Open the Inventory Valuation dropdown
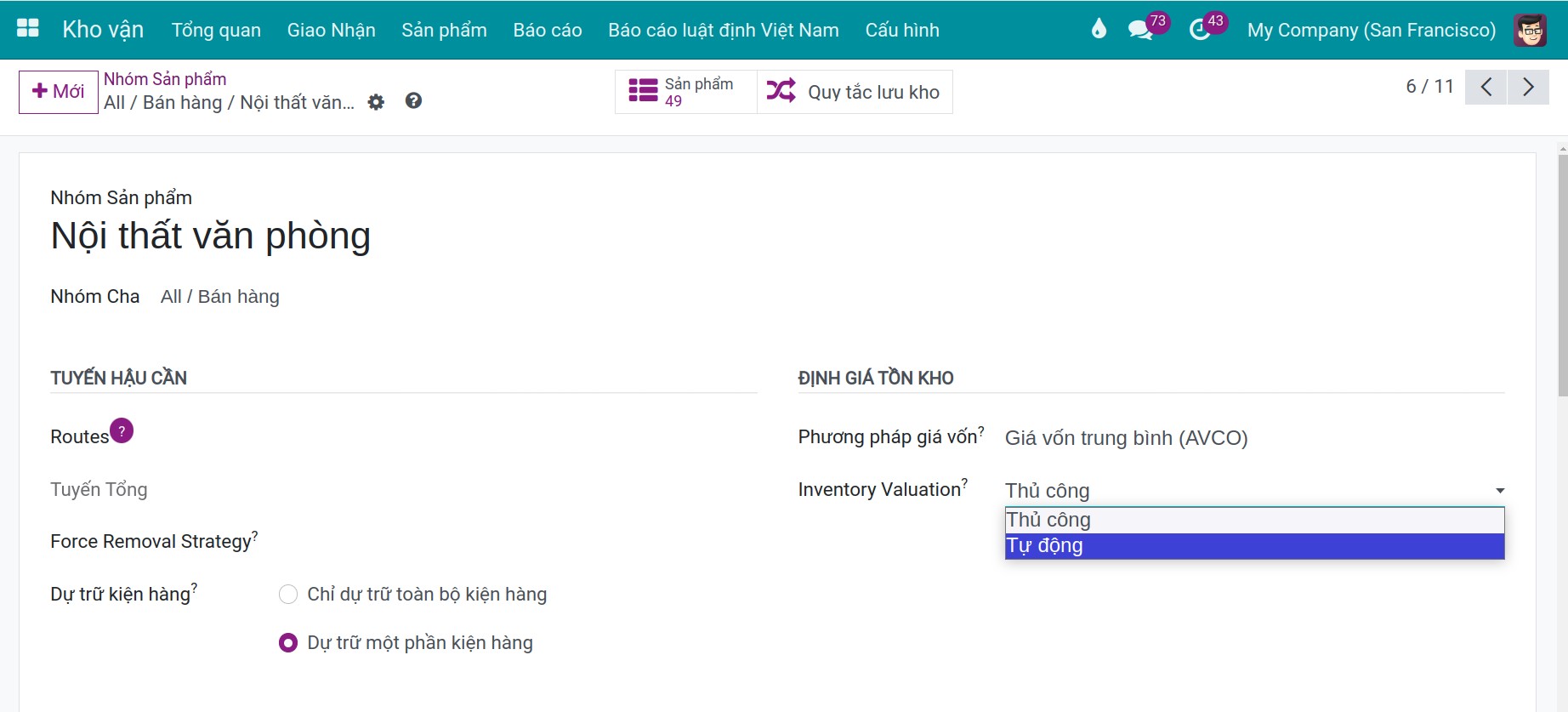Viewport: 1568px width, 712px height. point(1255,491)
